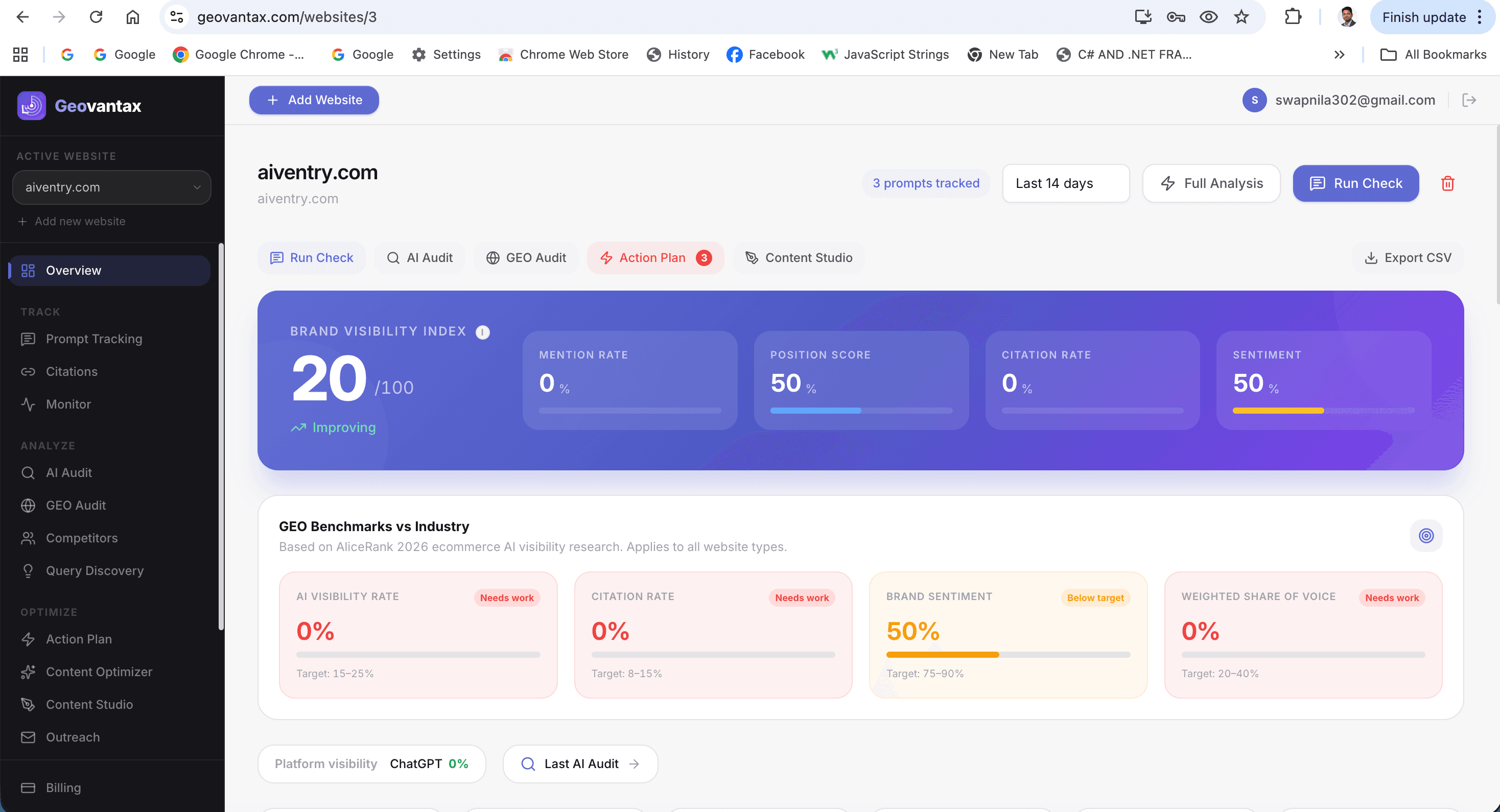The image size is (1500, 812).
Task: Go to Outreach in sidebar
Action: [x=73, y=737]
